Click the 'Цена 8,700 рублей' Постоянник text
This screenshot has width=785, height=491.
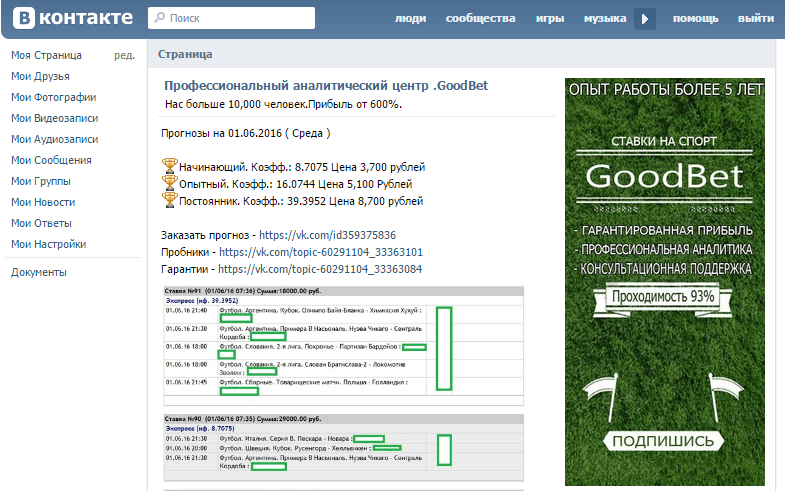376,201
